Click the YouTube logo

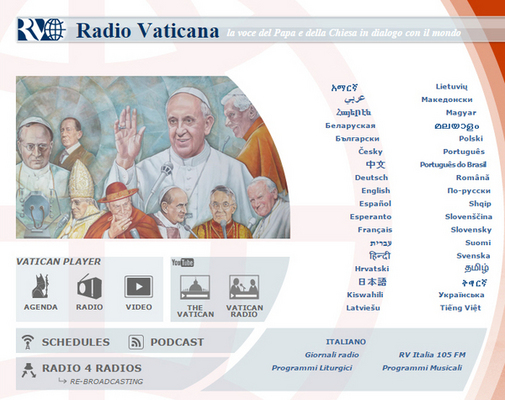(182, 263)
